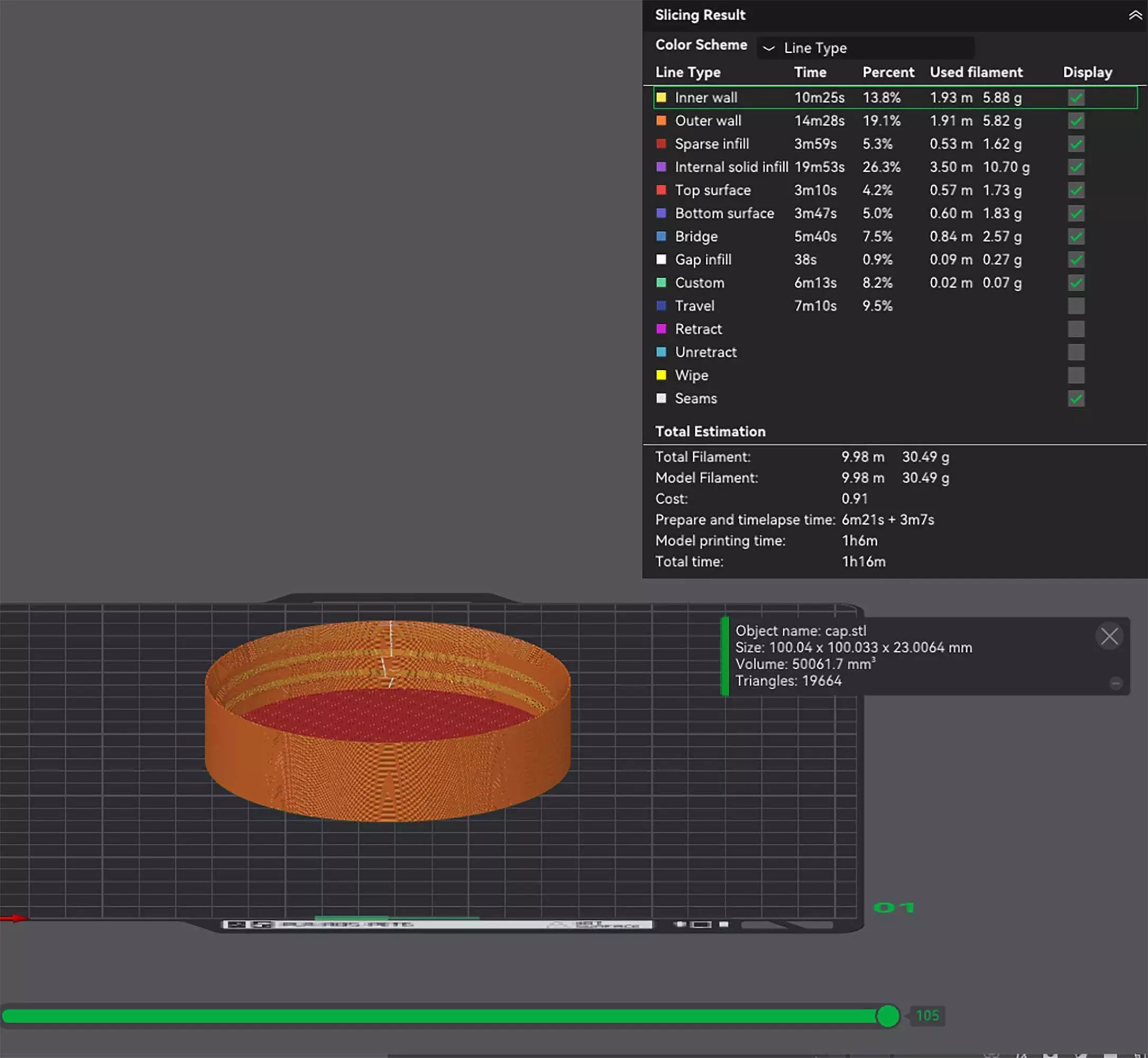Show Wipe lines via display checkbox
Screen dimensions: 1148x1058
[x=1076, y=376]
